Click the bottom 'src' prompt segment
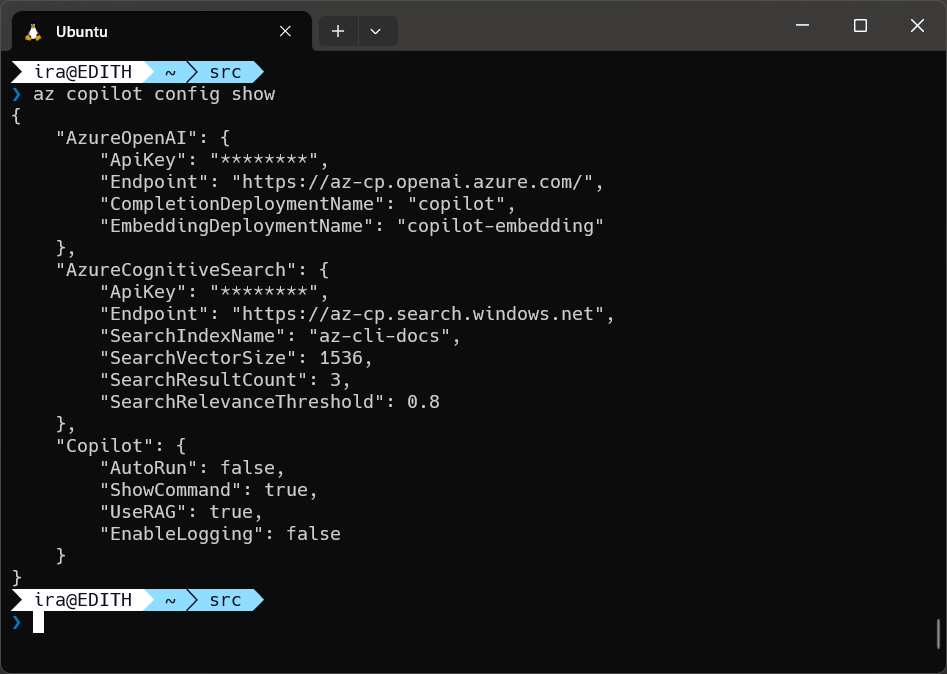 pyautogui.click(x=225, y=600)
